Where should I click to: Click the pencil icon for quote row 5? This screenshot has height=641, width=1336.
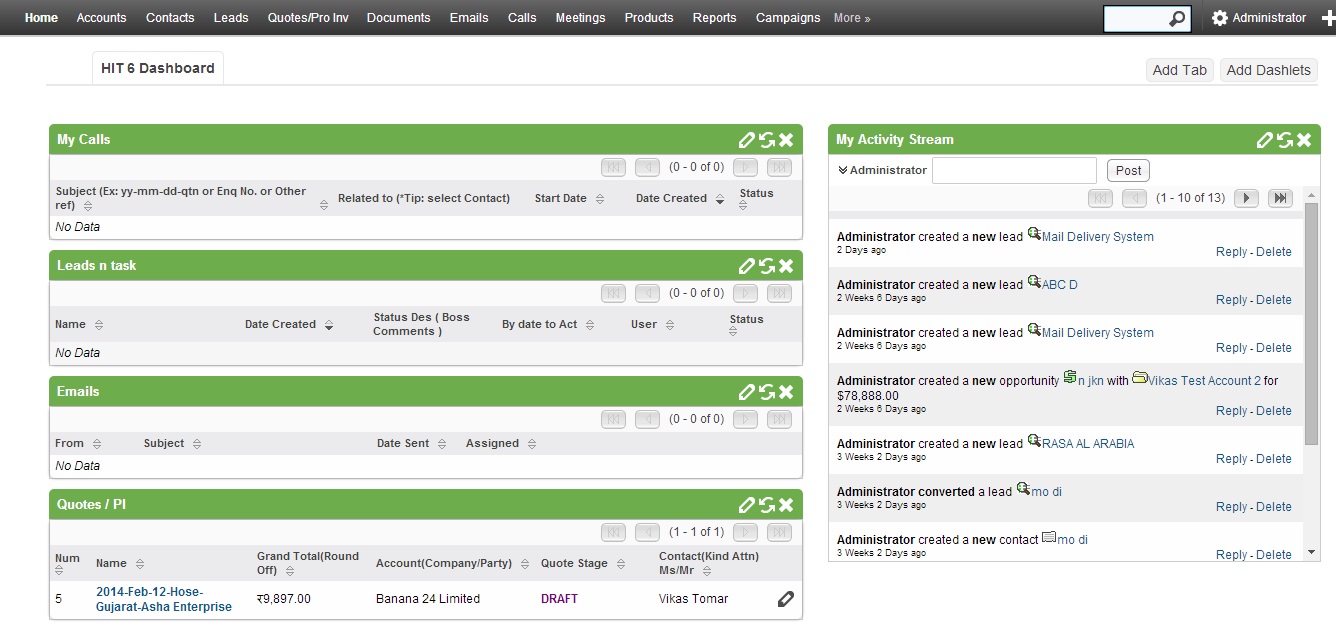(785, 599)
